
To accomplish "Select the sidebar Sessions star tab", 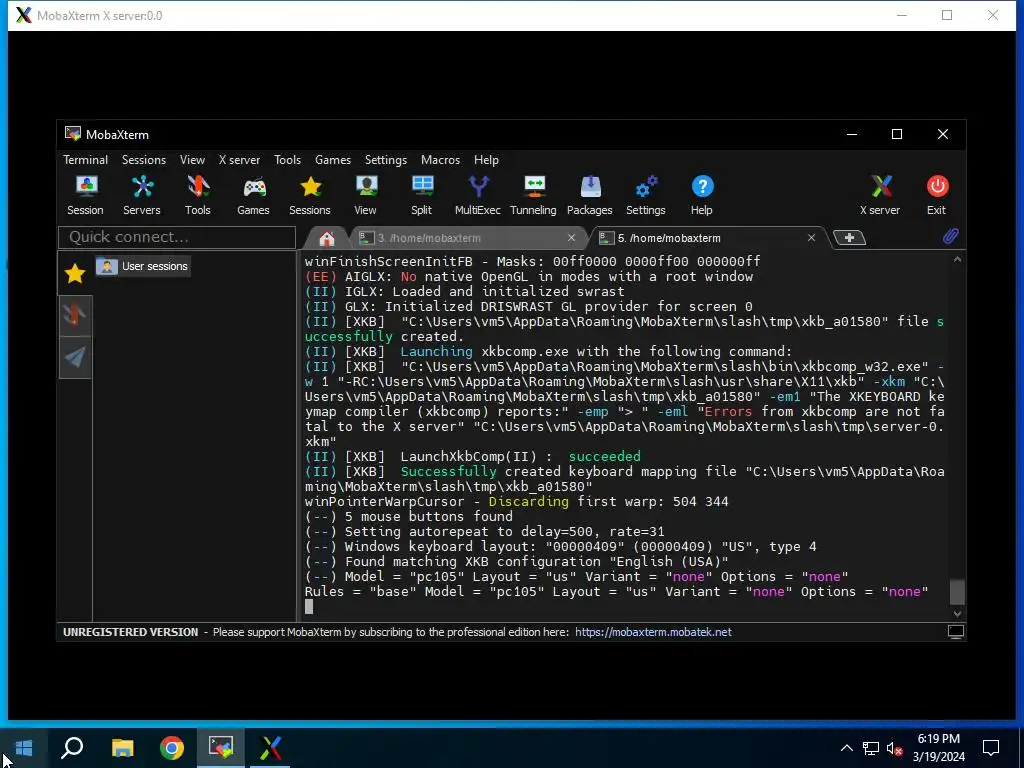I will pyautogui.click(x=75, y=274).
